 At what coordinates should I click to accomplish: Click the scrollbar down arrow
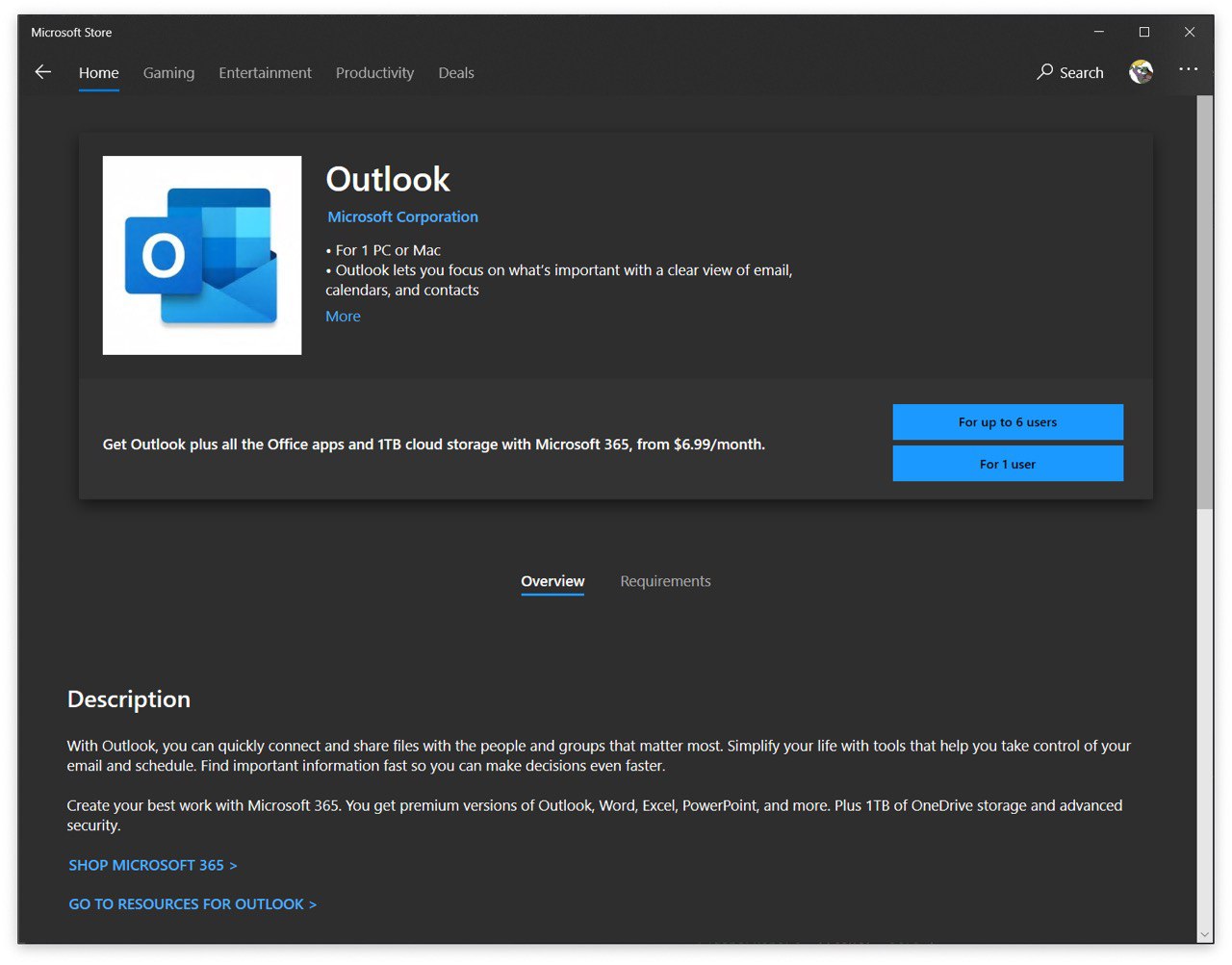coord(1205,935)
